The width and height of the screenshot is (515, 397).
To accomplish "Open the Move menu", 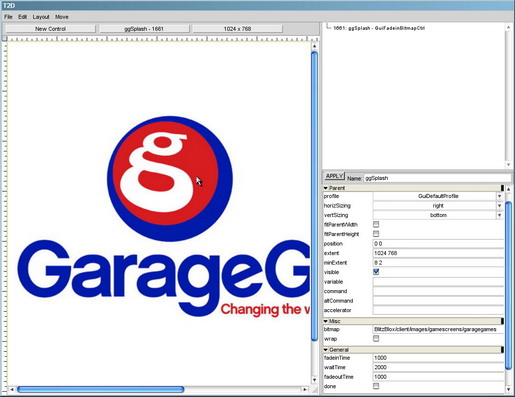I will [x=62, y=17].
